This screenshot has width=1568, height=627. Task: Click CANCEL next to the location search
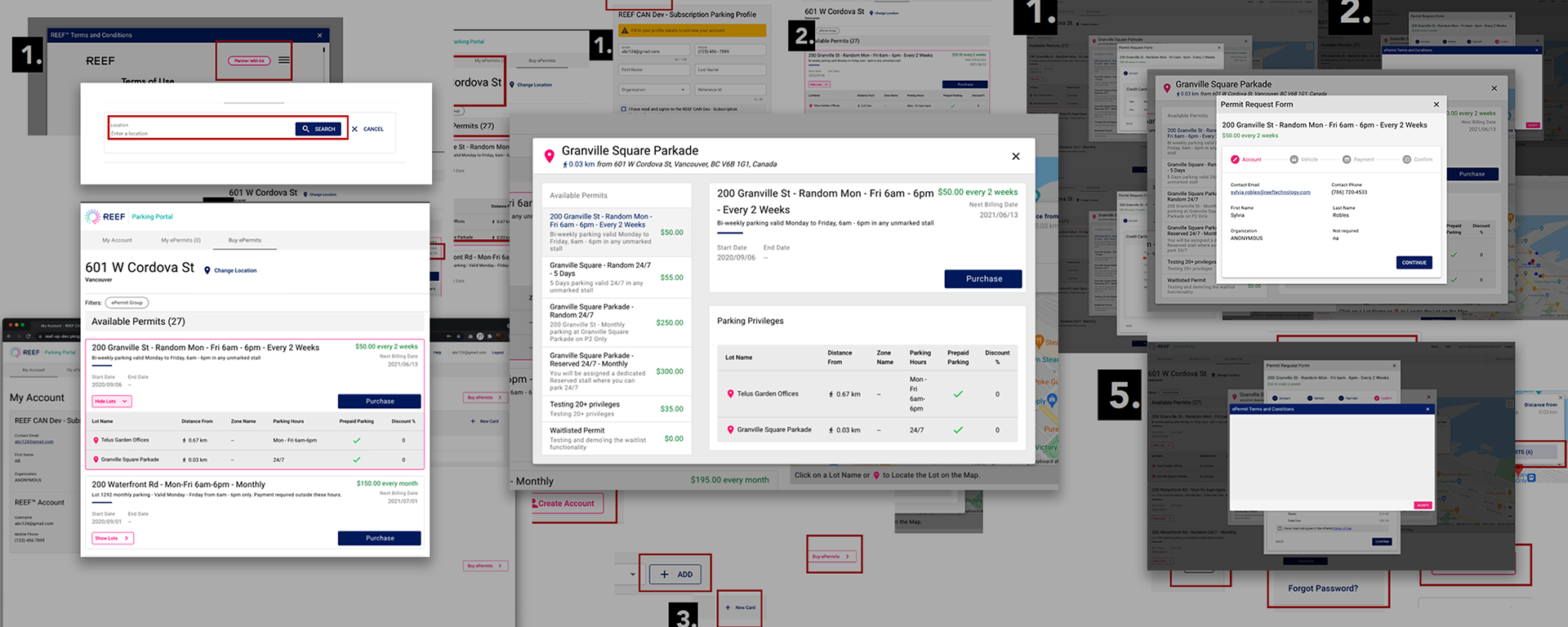367,129
